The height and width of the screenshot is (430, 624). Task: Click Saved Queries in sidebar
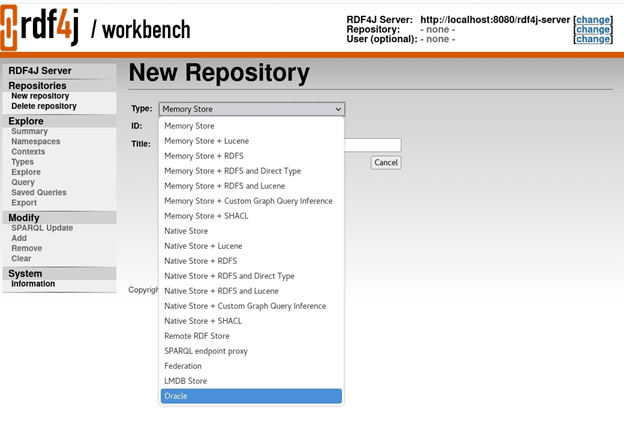(39, 193)
